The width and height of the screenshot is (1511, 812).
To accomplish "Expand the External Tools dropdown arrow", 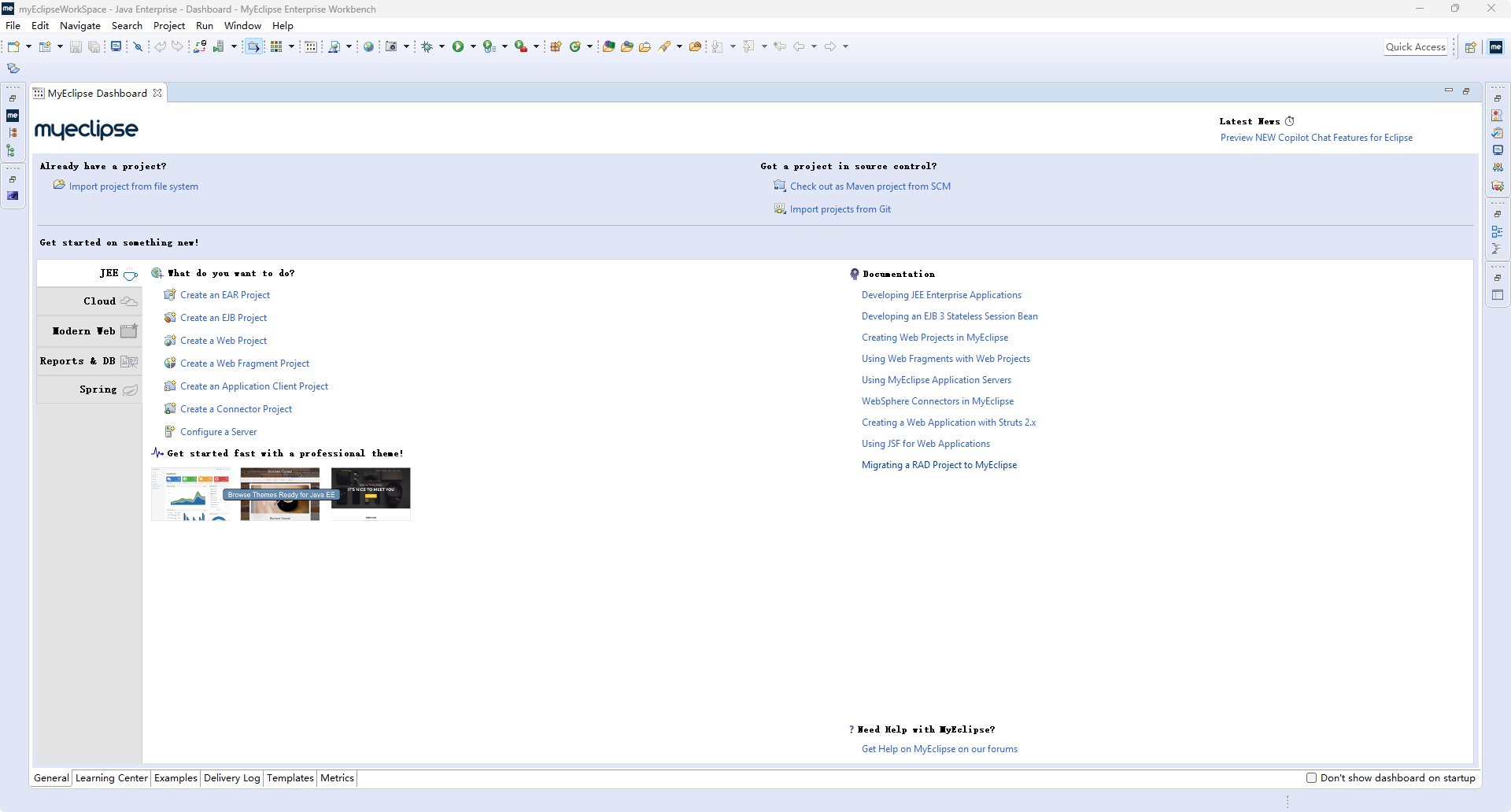I will pyautogui.click(x=536, y=46).
